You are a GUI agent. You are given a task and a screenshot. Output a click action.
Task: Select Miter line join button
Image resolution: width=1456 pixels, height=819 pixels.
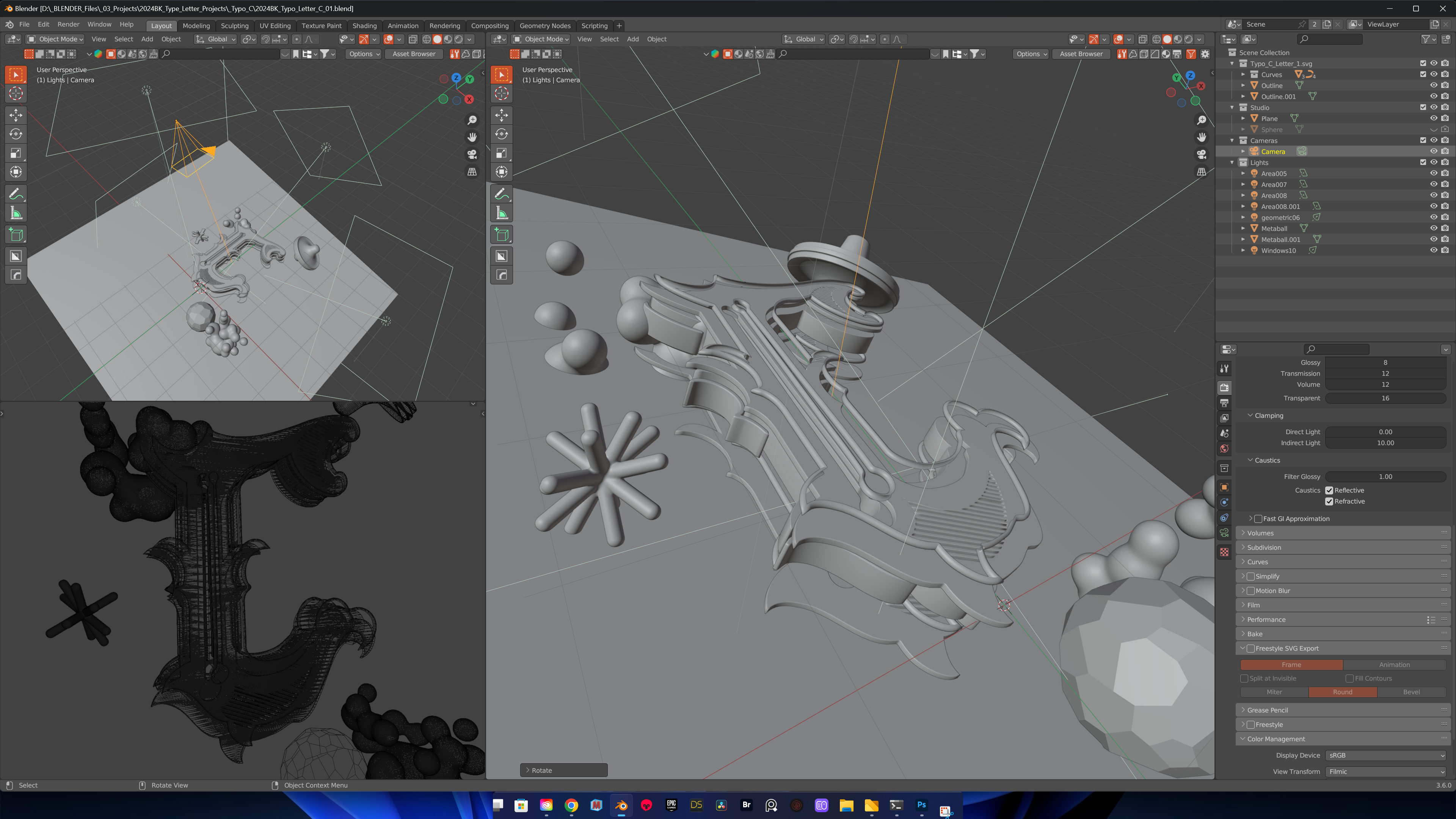click(1274, 692)
